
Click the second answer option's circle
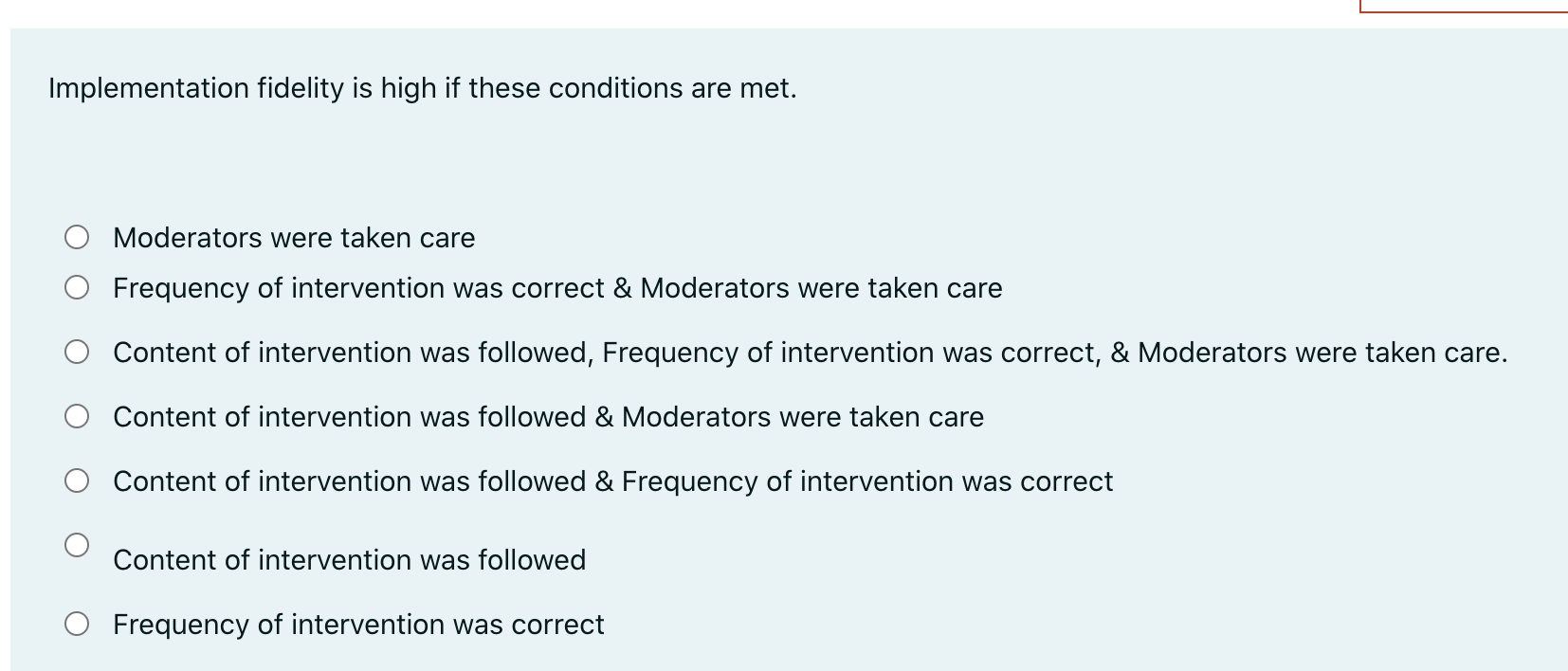[79, 286]
